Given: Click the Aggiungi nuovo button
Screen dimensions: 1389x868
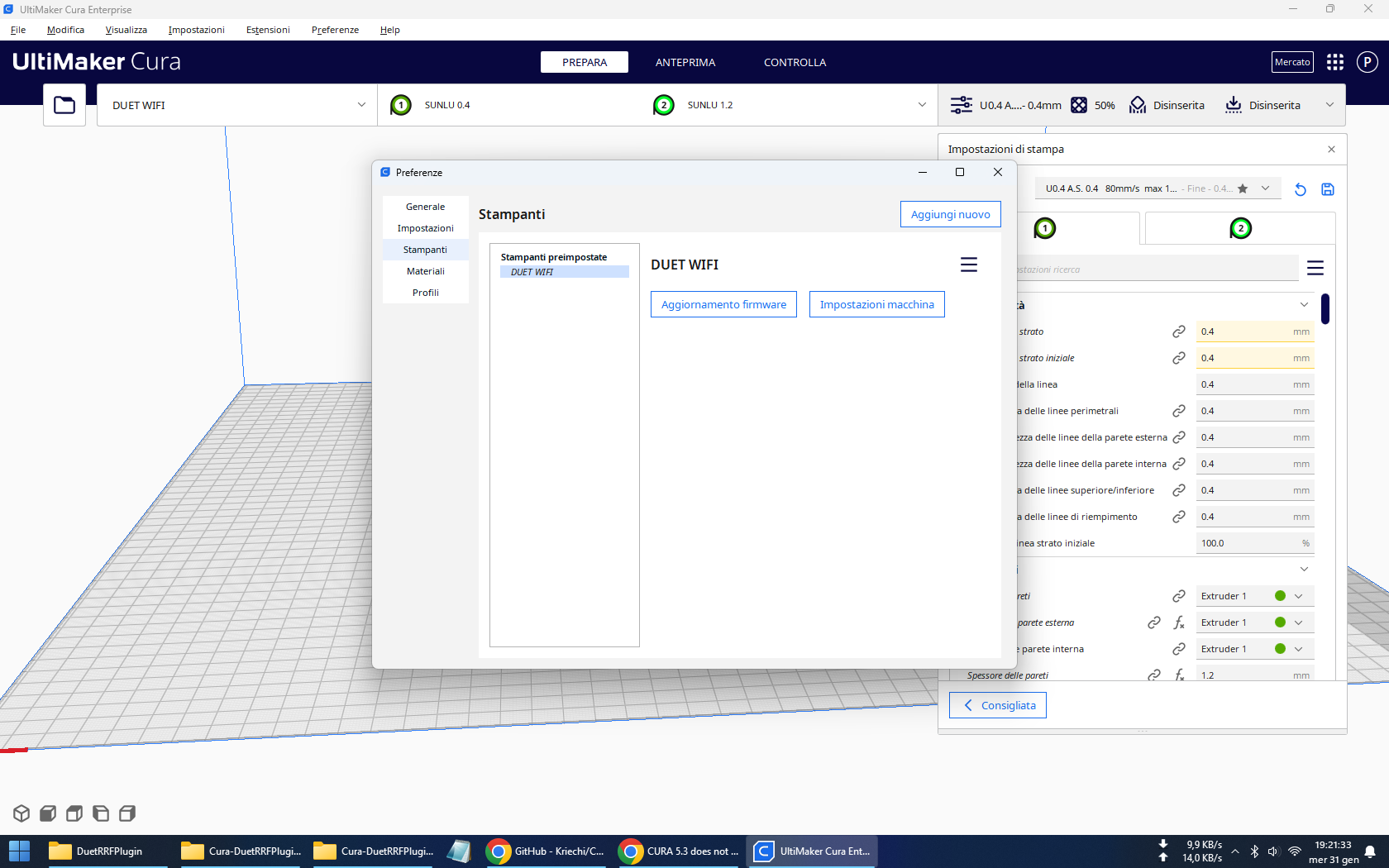Looking at the screenshot, I should tap(951, 214).
